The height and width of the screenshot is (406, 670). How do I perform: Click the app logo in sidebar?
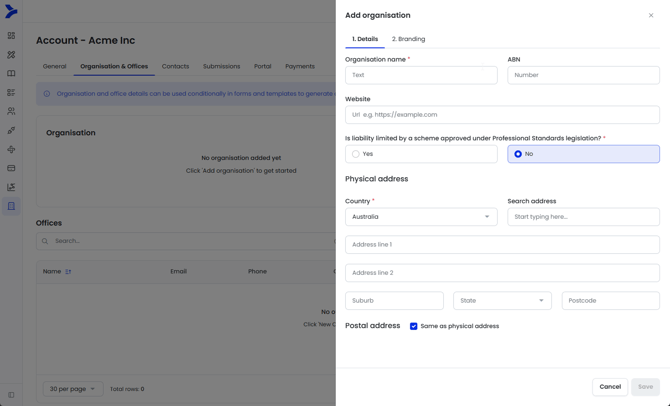11,11
